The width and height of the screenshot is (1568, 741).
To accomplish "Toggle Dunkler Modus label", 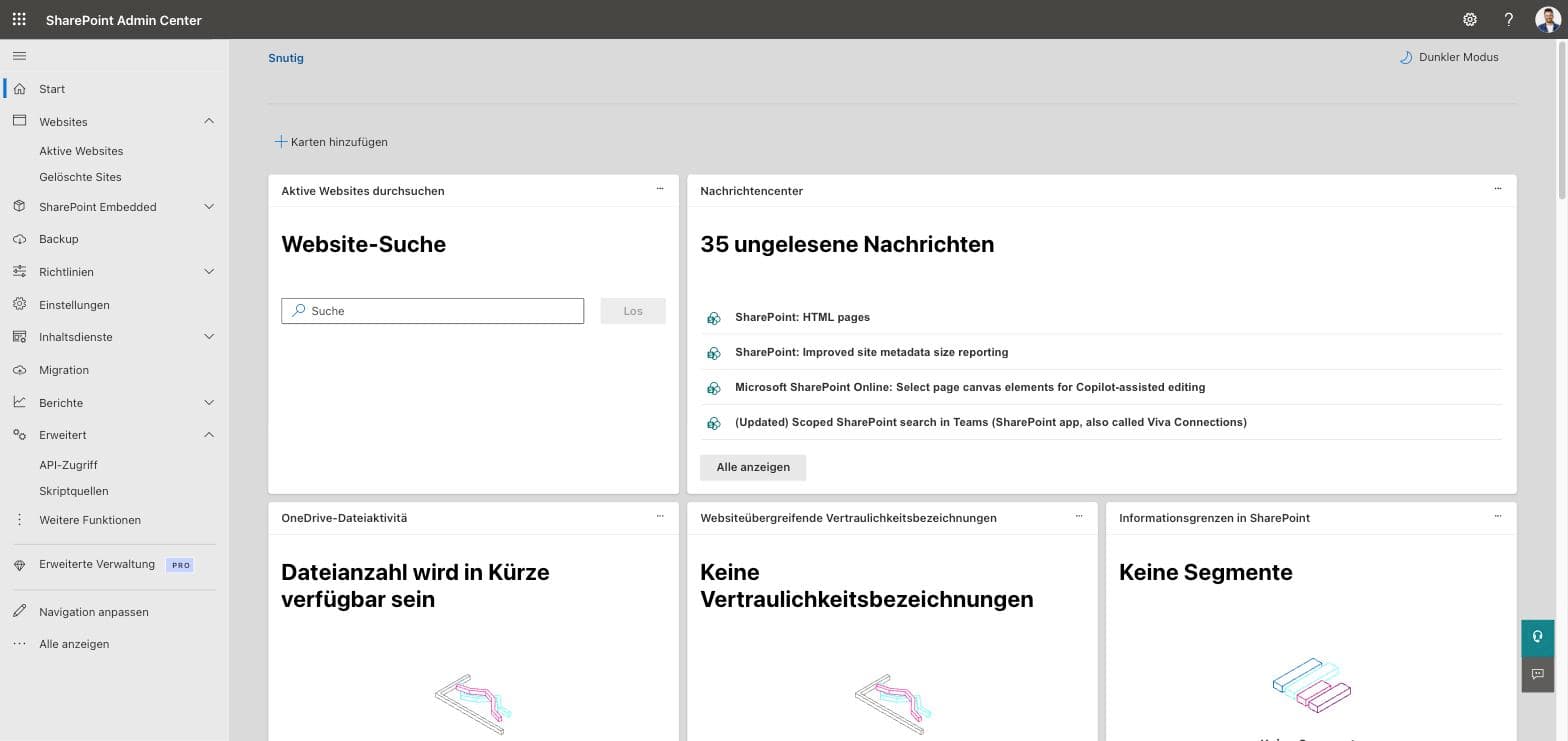I will coord(1459,57).
